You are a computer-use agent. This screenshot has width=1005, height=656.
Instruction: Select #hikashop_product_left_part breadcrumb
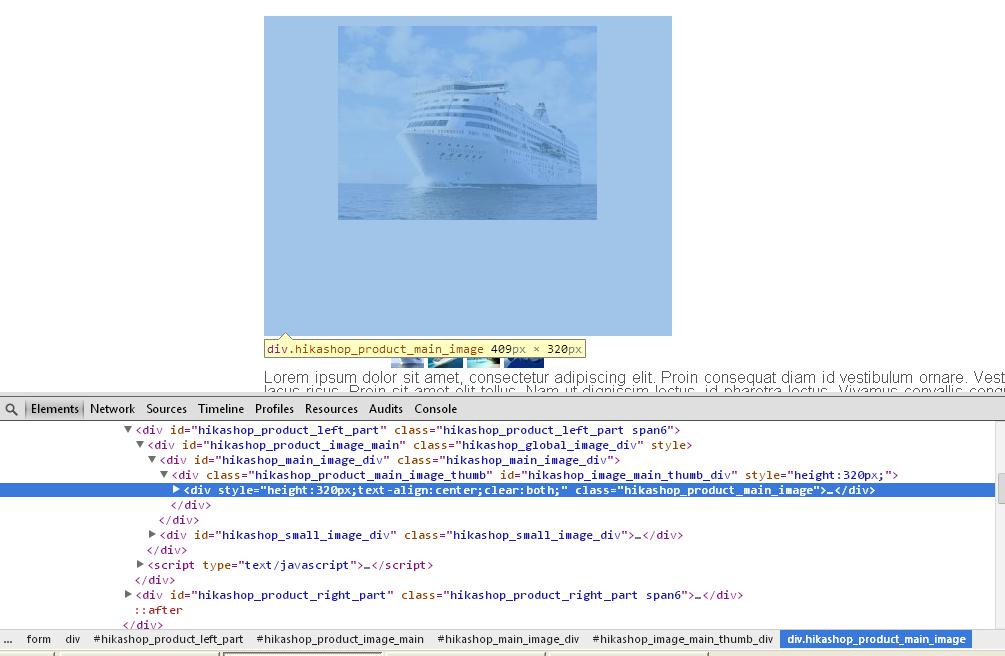pos(168,639)
